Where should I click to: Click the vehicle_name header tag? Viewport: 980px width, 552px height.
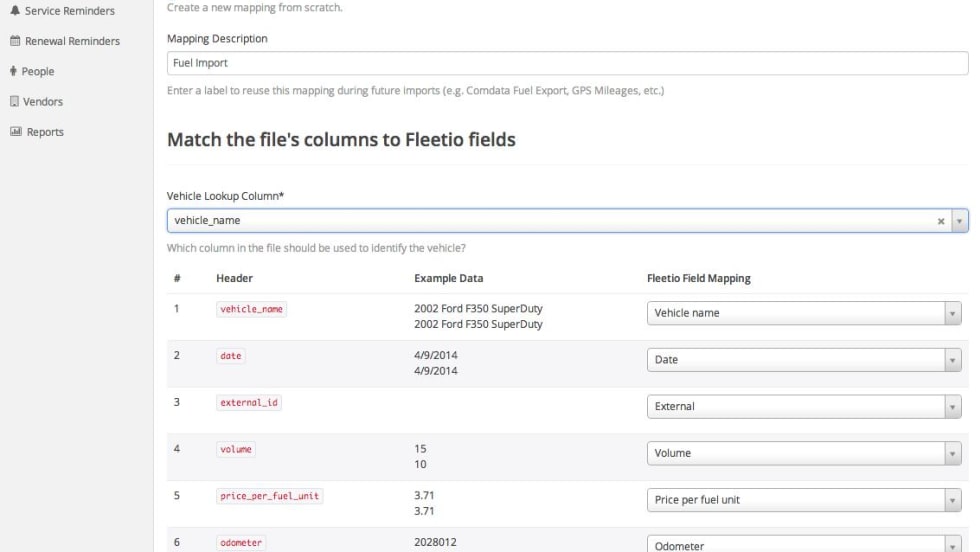(252, 310)
